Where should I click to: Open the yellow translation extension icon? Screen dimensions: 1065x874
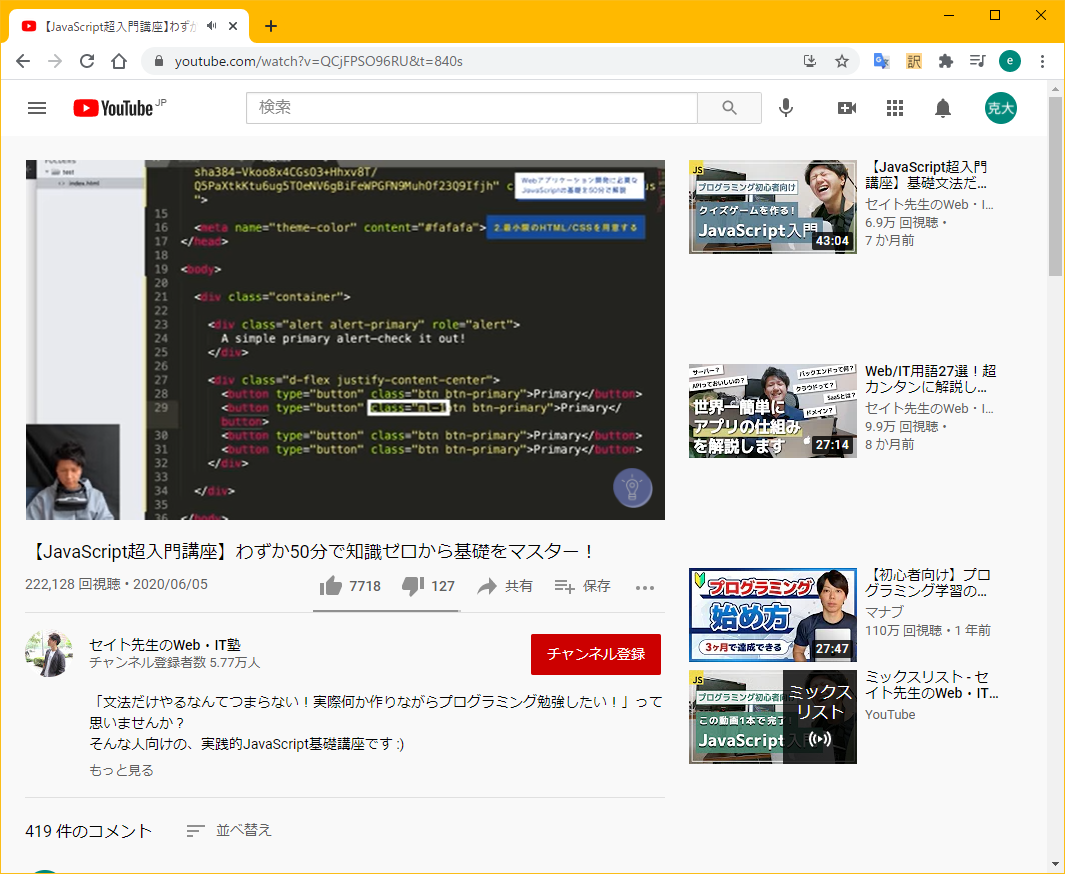(x=914, y=61)
